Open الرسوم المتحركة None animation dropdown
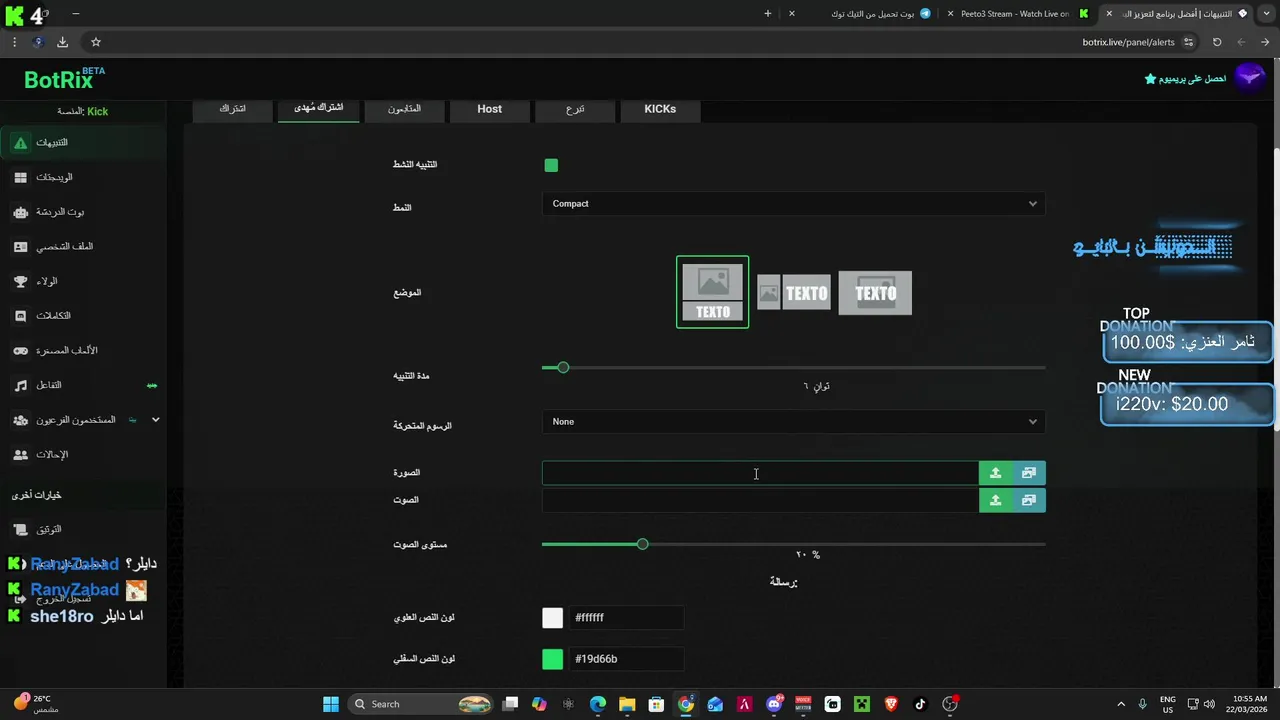This screenshot has height=720, width=1280. coord(794,422)
